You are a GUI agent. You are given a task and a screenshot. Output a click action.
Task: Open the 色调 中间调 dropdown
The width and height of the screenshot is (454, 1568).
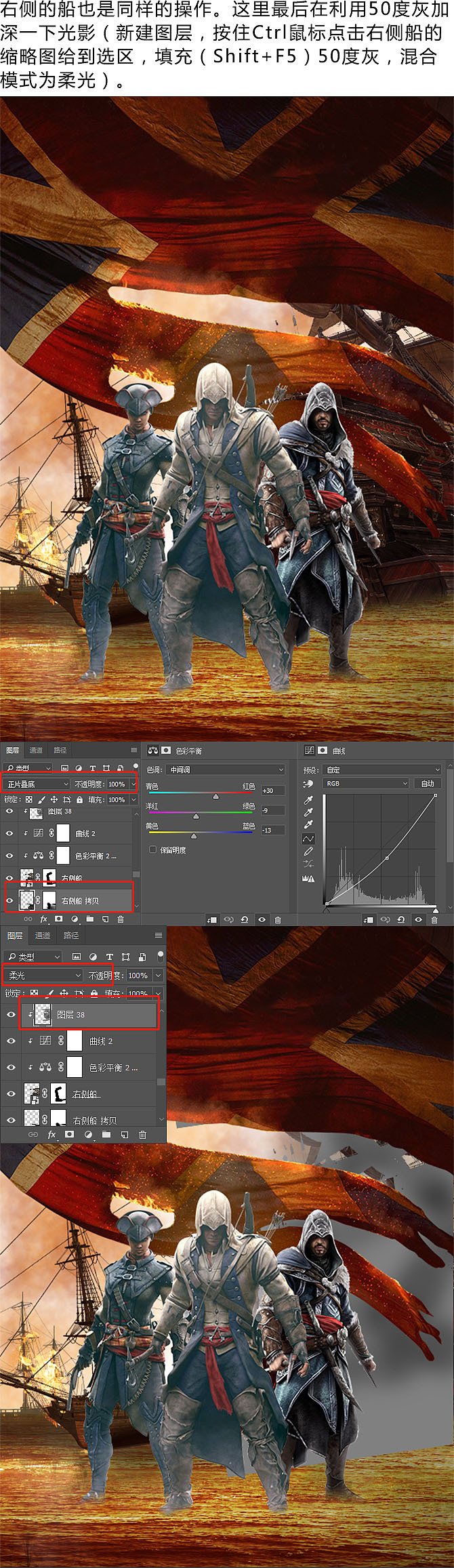tap(225, 769)
